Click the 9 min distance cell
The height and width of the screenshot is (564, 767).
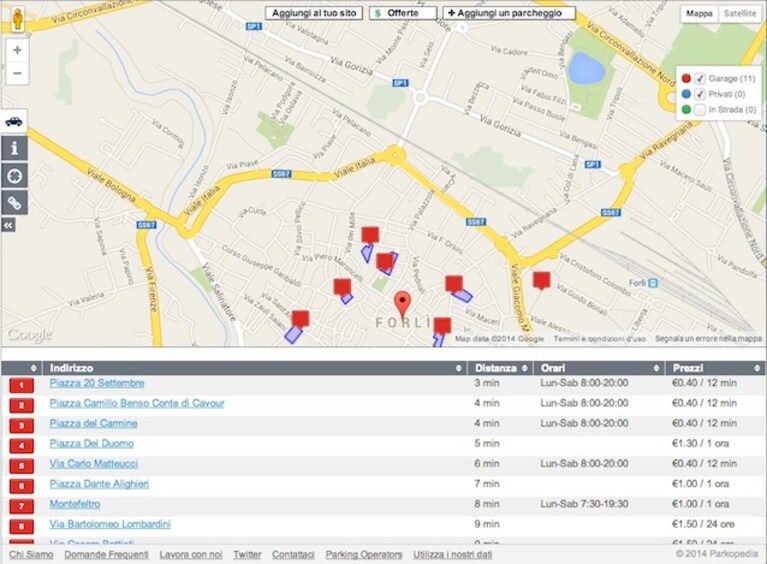(x=487, y=524)
